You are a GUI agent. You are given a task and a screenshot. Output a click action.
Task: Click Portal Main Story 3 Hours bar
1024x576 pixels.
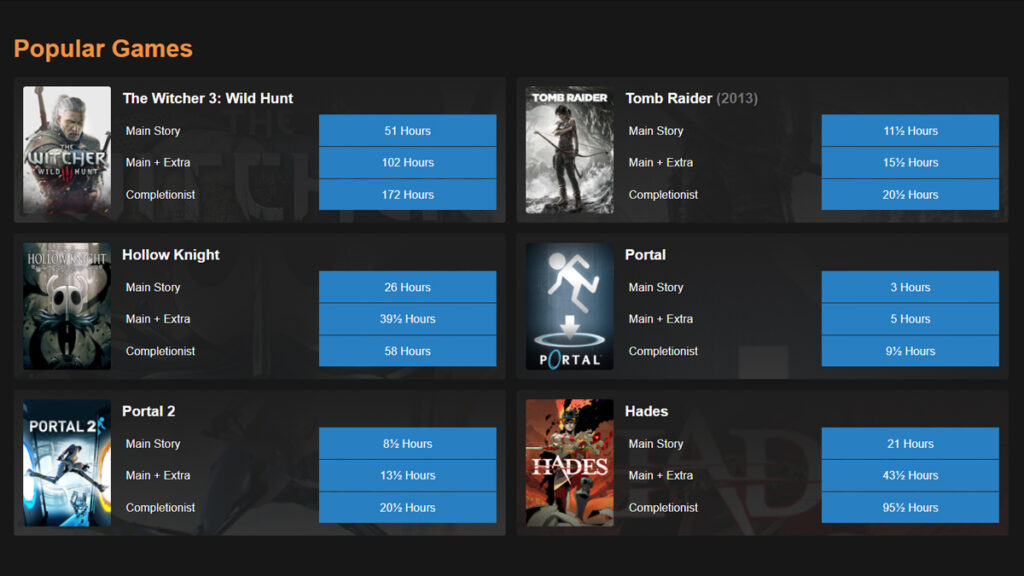tap(910, 287)
